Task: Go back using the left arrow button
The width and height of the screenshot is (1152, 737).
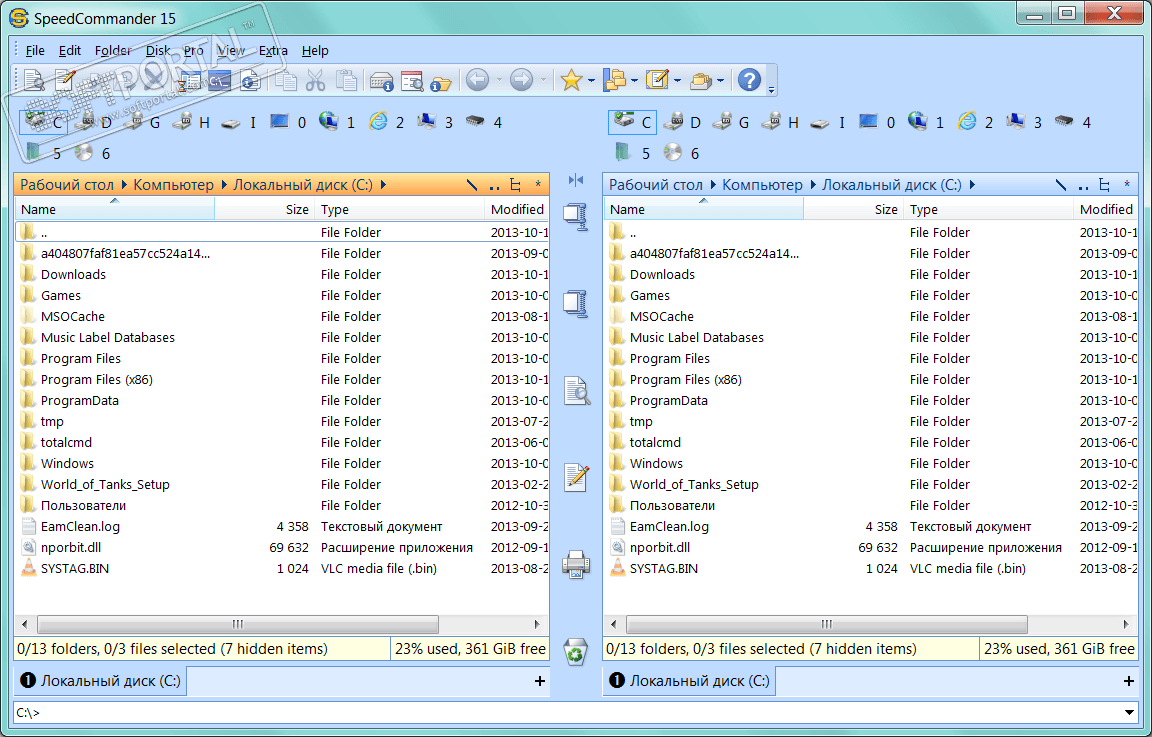Action: (478, 79)
